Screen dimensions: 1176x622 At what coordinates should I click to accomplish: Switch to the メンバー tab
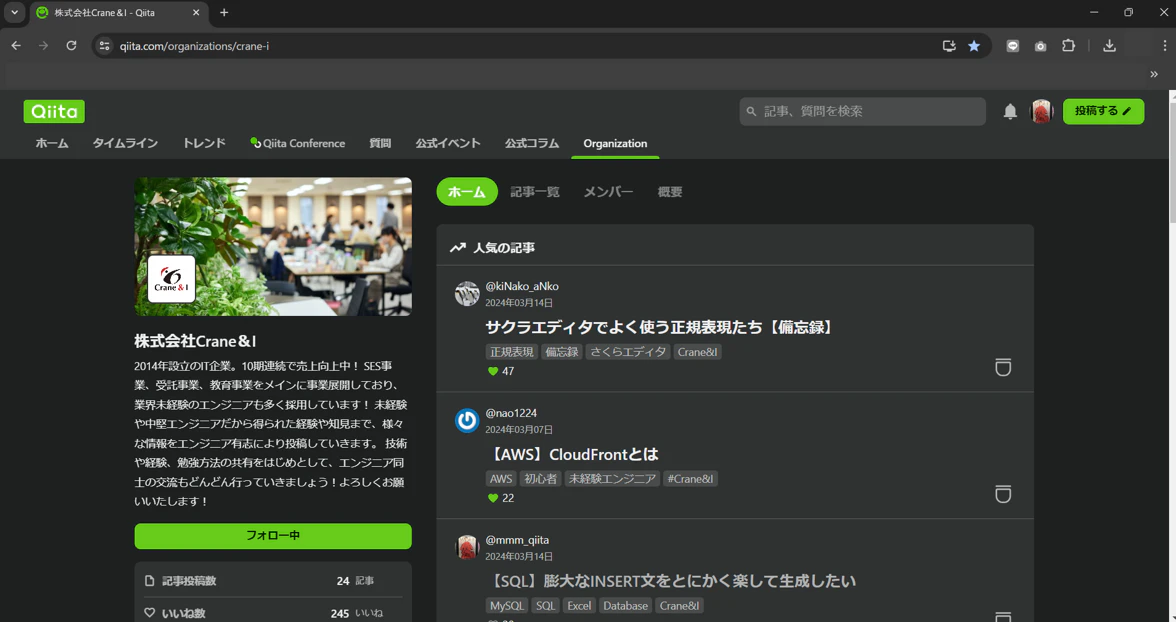(608, 191)
